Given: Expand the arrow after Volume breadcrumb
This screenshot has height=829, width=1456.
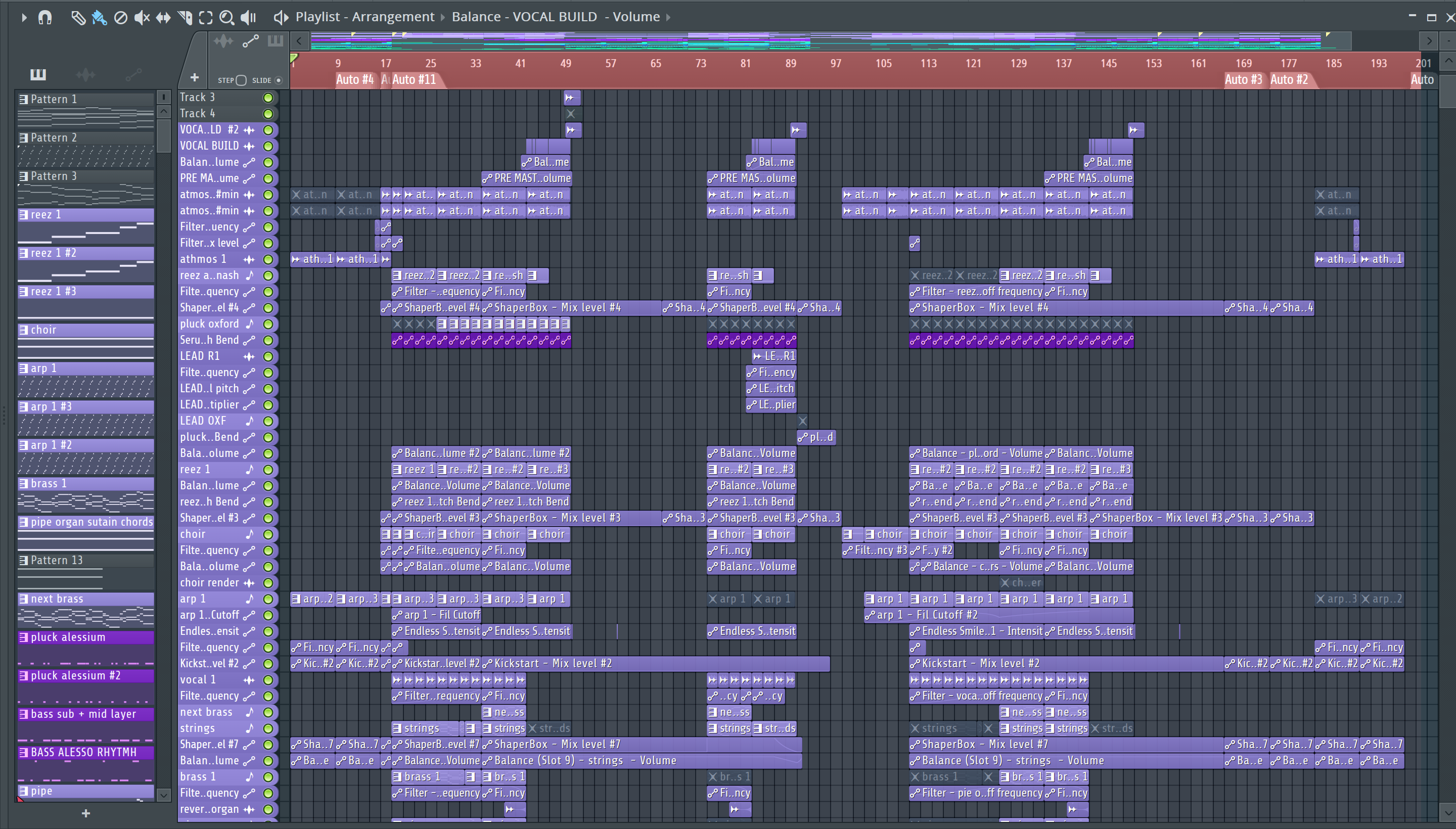Looking at the screenshot, I should pos(668,17).
